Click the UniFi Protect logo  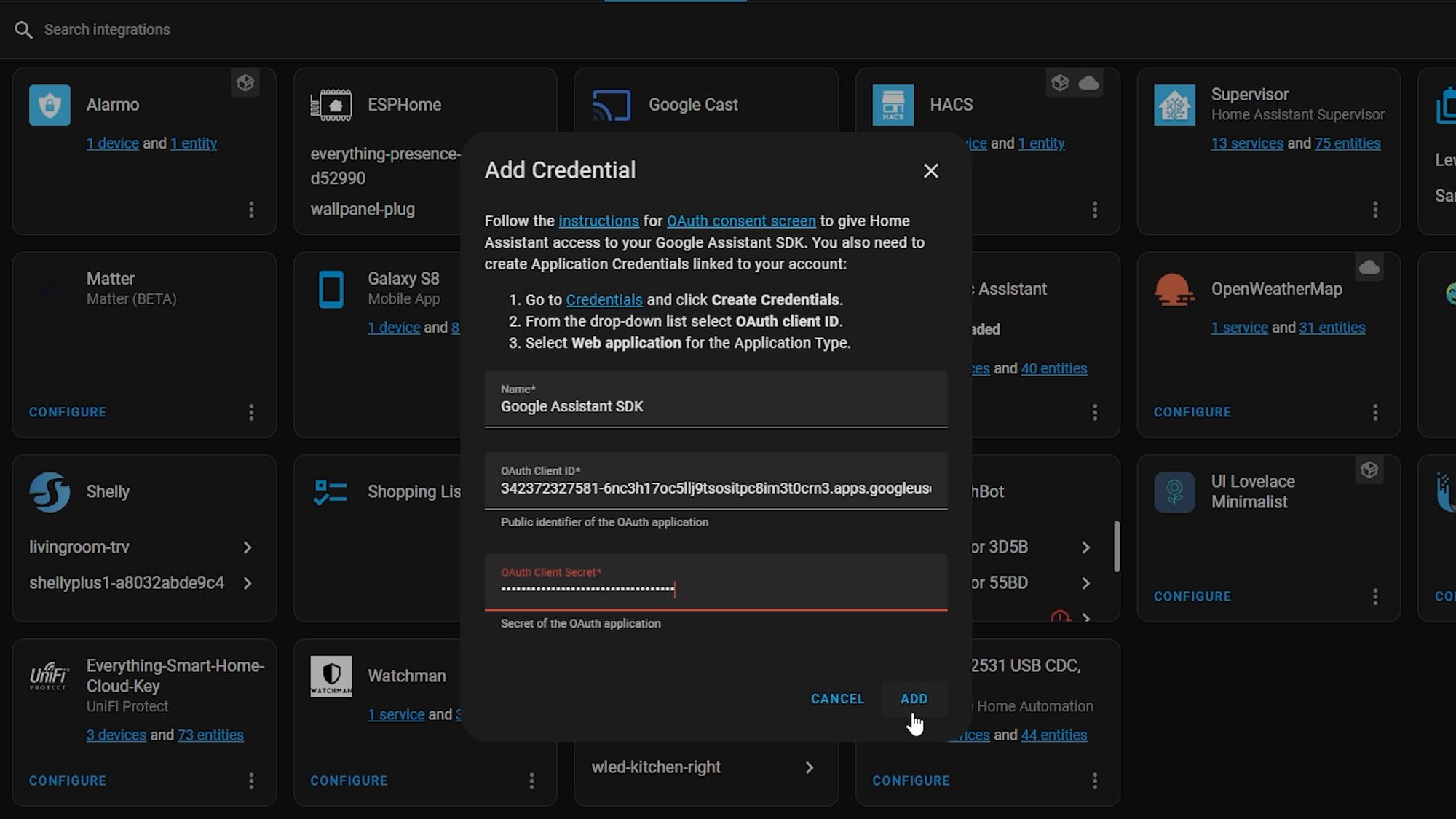tap(50, 676)
